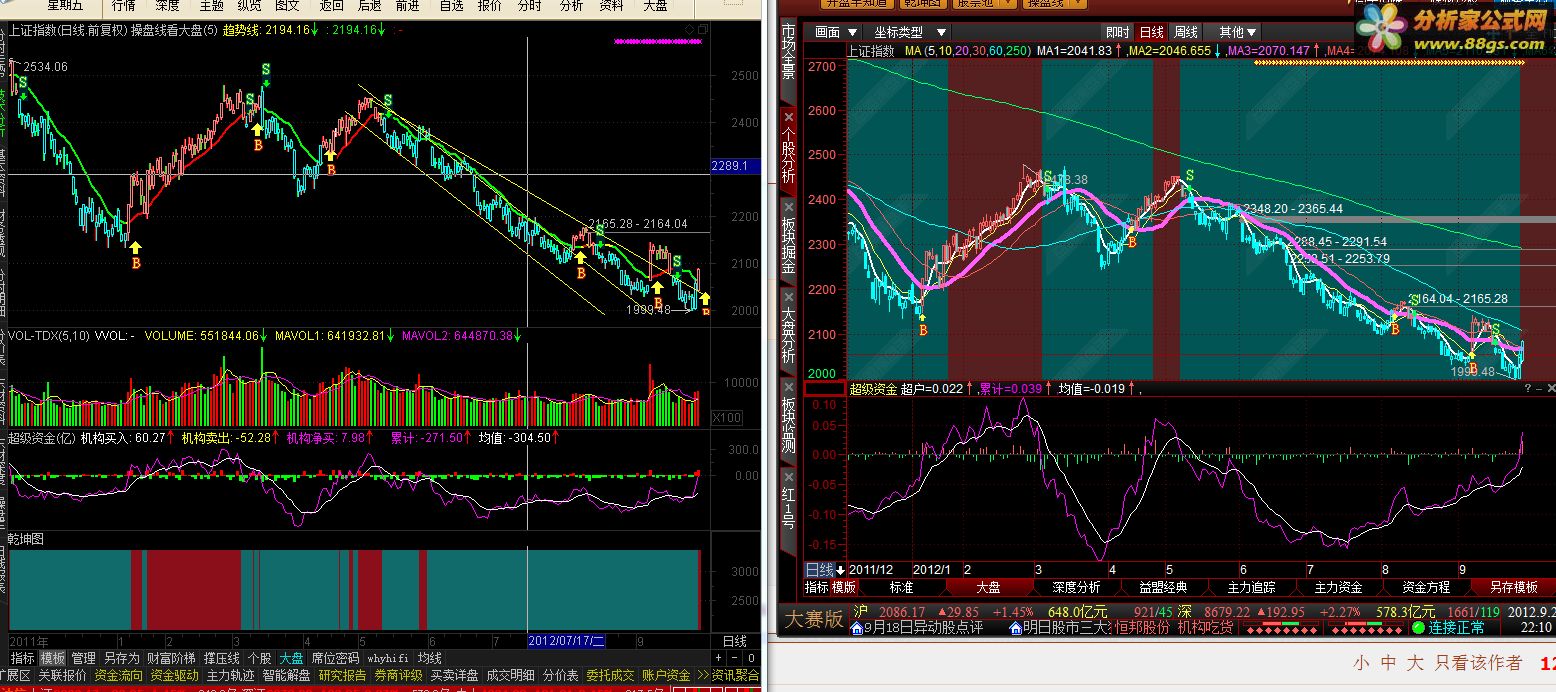The width and height of the screenshot is (1556, 692).
Task: Close the 板块监测 side panel tab
Action: tap(788, 389)
